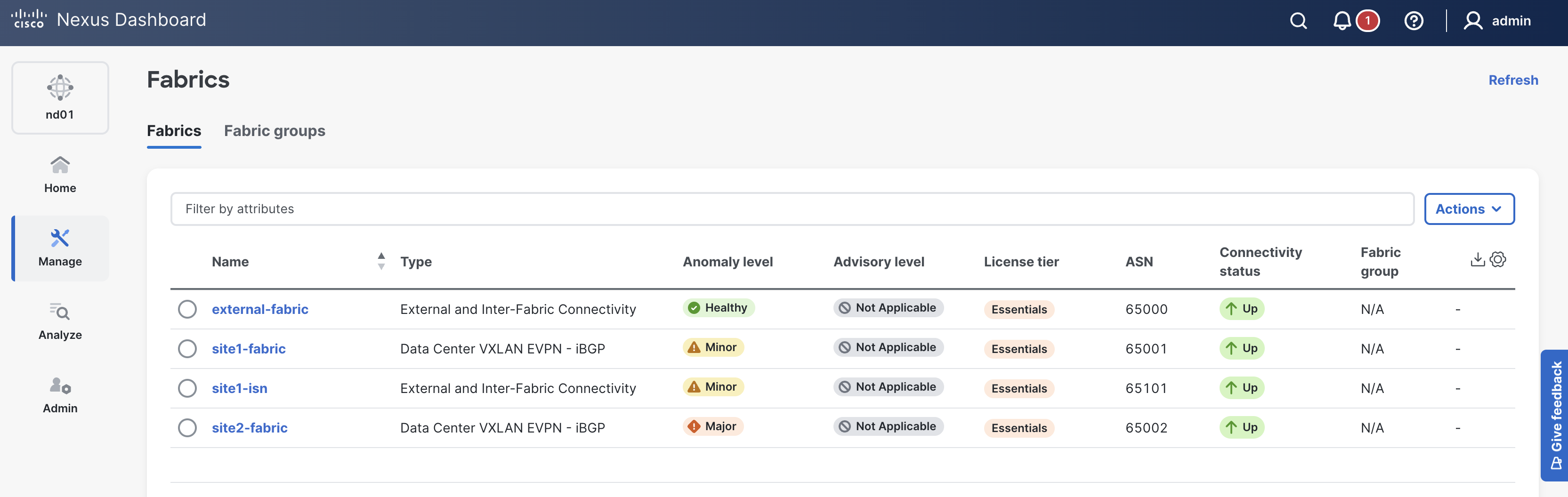Open the Manage section in sidebar

pos(60,248)
